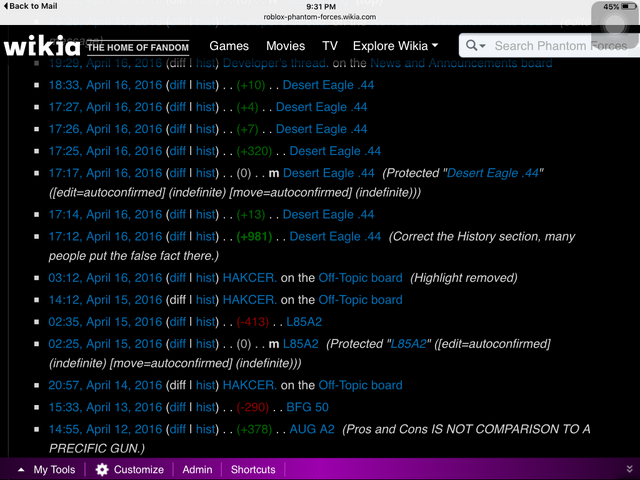
Task: Click the Customize gear icon
Action: 102,470
